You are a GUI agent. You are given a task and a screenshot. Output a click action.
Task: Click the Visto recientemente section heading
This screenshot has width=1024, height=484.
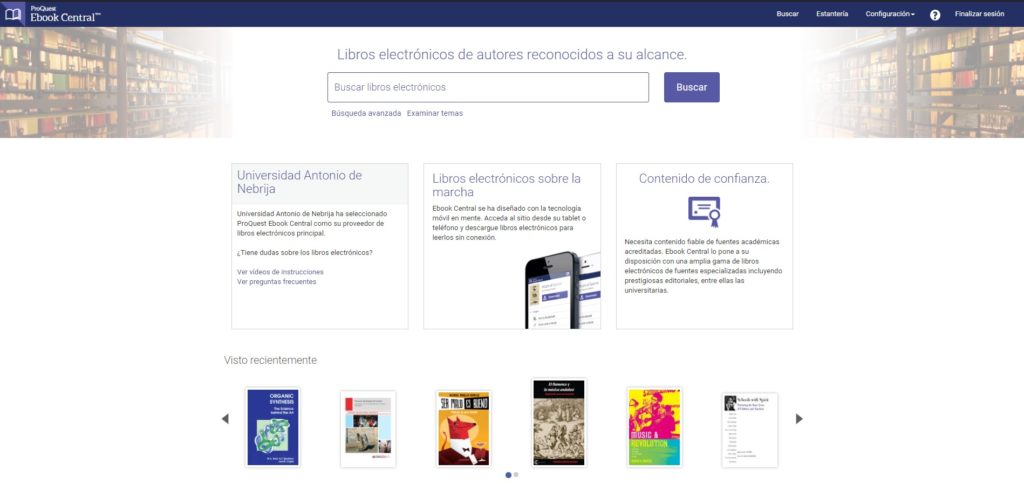270,360
